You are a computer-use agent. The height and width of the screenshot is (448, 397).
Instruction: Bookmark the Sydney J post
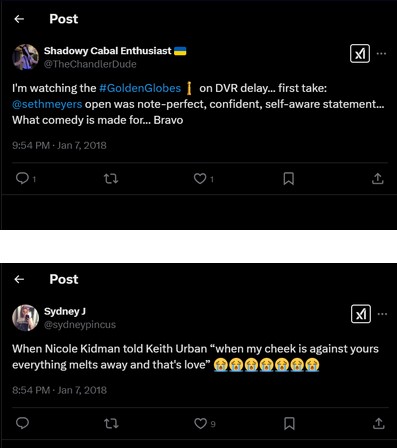pyautogui.click(x=289, y=423)
